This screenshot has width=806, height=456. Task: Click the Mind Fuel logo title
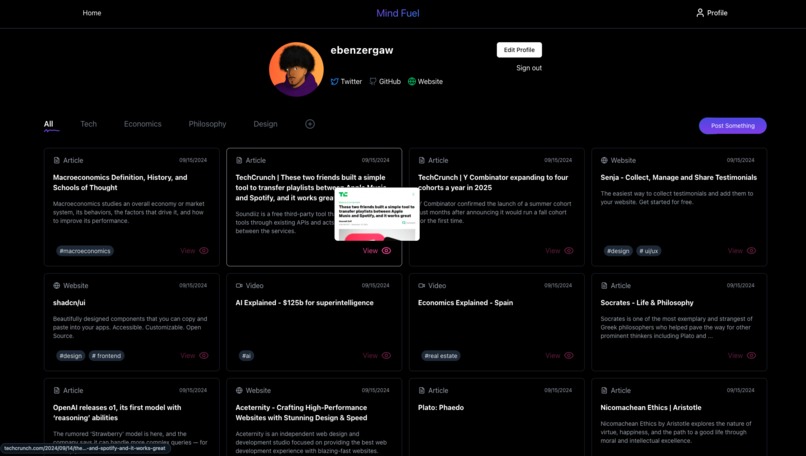tap(397, 13)
